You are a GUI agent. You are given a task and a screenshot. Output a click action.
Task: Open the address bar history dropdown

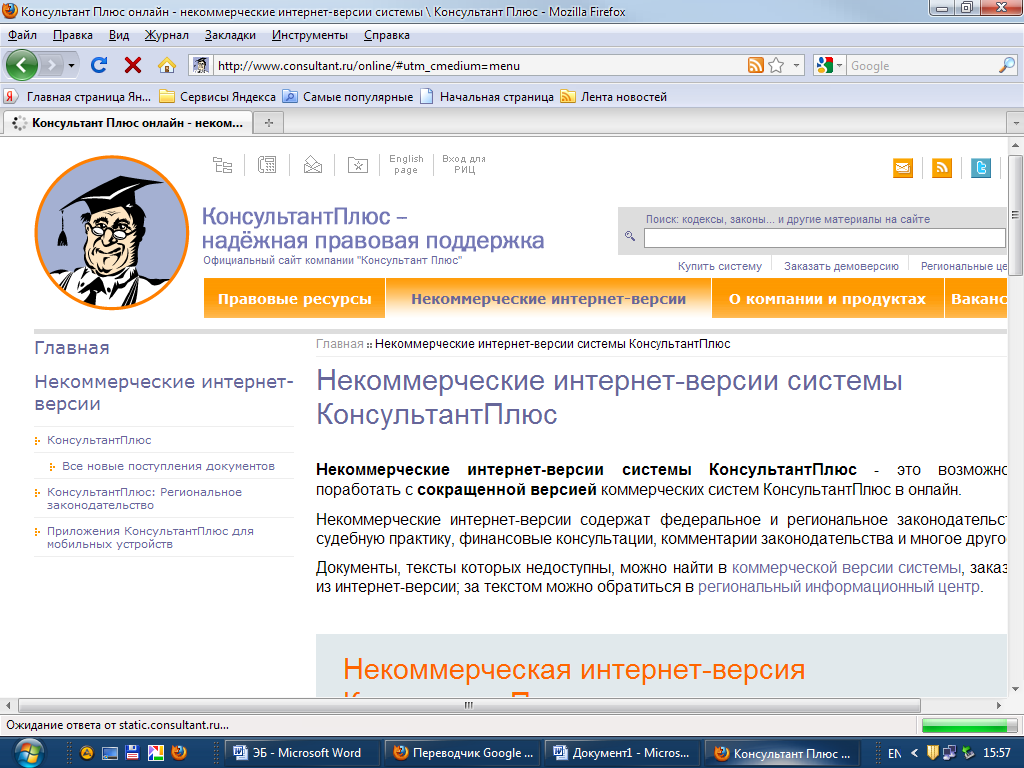tap(796, 65)
